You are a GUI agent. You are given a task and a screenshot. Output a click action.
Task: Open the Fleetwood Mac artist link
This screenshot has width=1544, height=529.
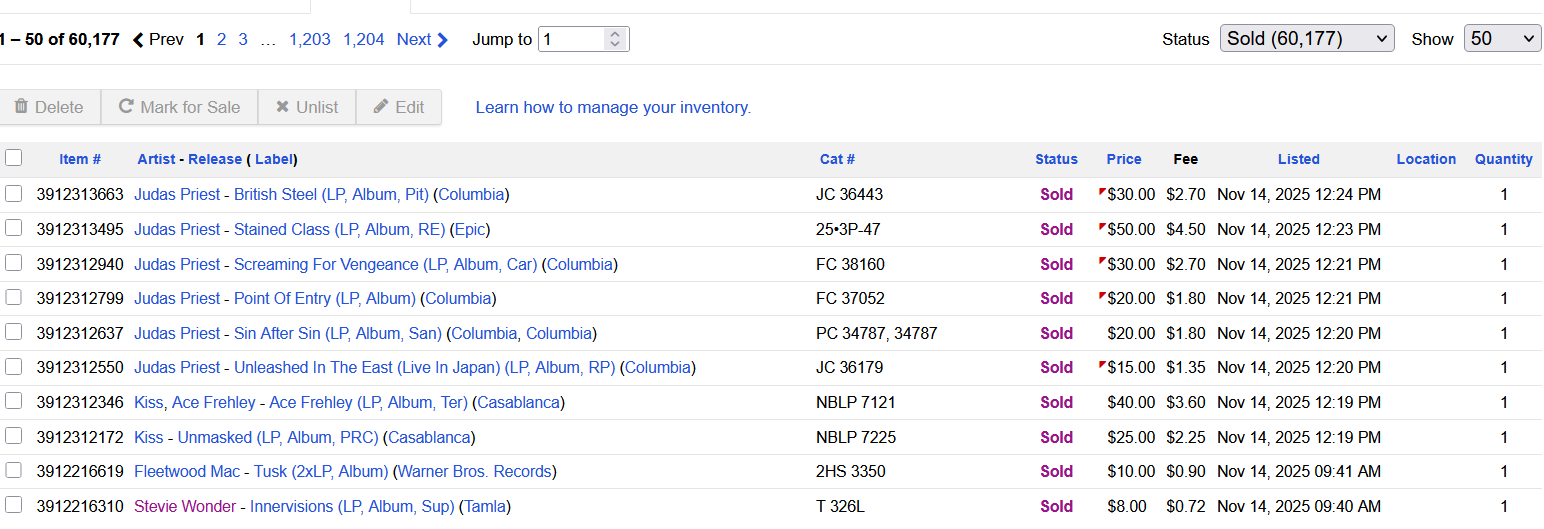[x=187, y=471]
